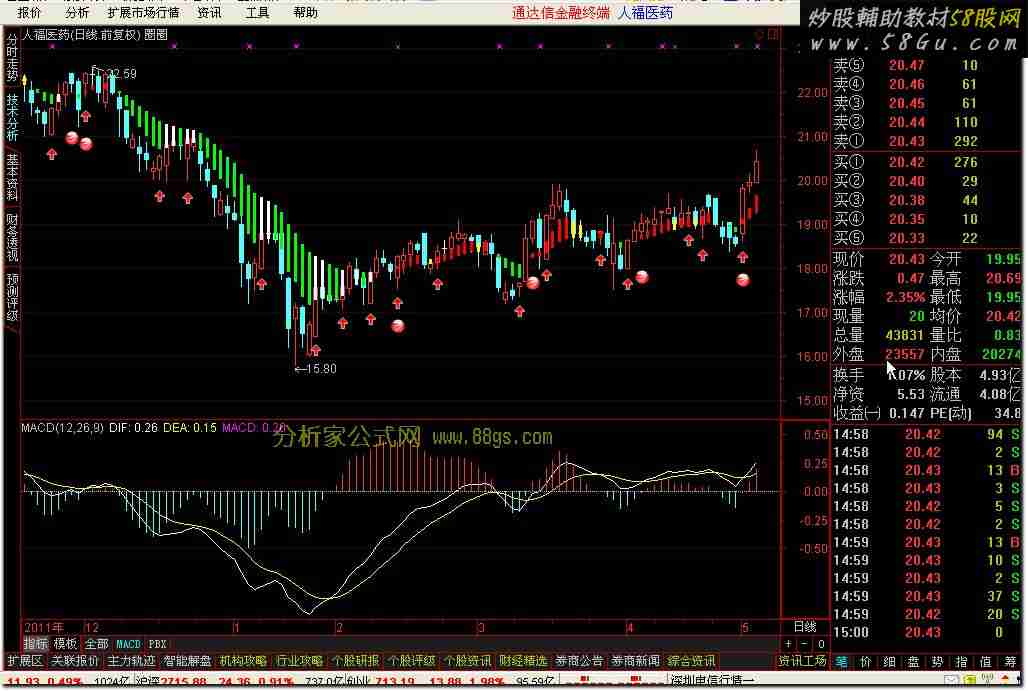Open the 个股研报 bottom tab
The image size is (1028, 691).
click(x=355, y=661)
